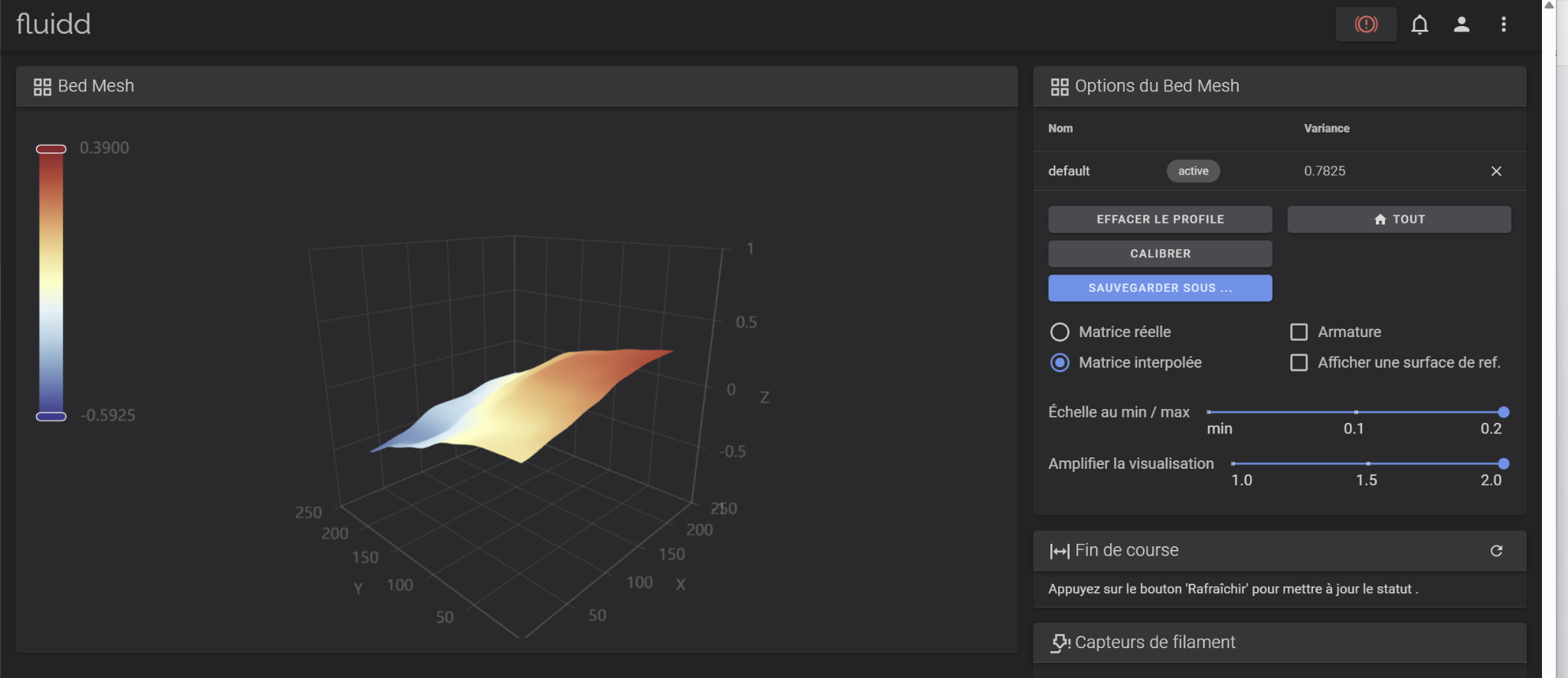
Task: Click the Bed Mesh panel grid icon
Action: tap(42, 87)
